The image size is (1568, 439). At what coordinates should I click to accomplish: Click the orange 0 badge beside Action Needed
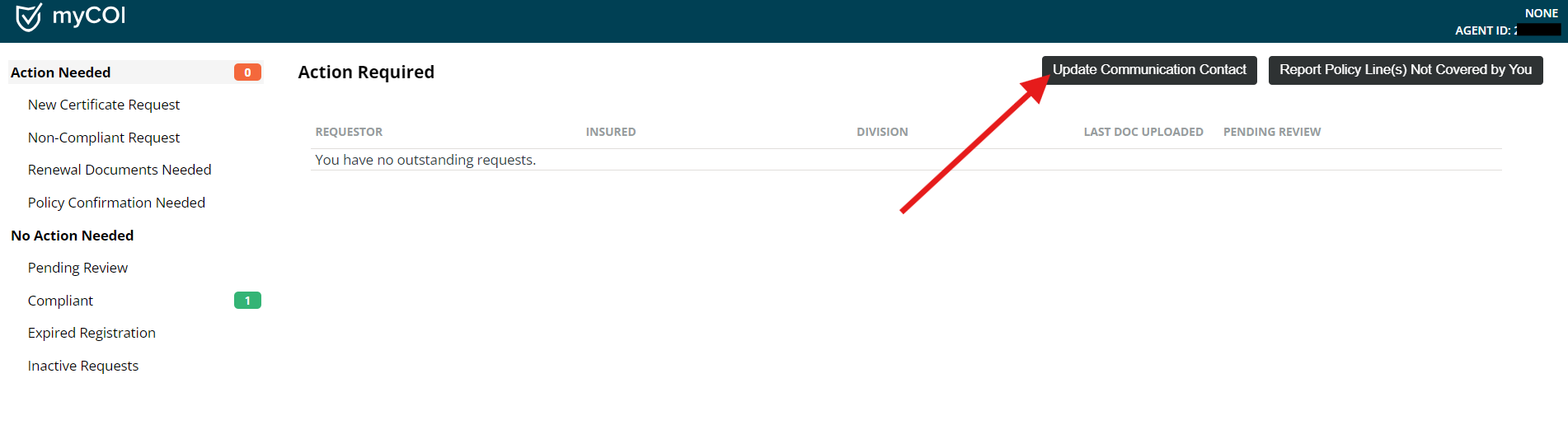point(247,72)
